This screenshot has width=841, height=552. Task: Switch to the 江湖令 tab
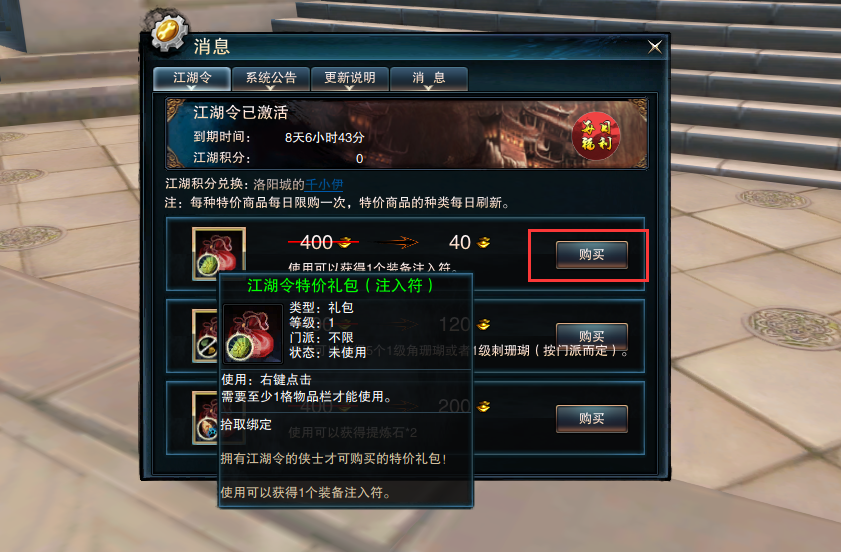point(192,79)
